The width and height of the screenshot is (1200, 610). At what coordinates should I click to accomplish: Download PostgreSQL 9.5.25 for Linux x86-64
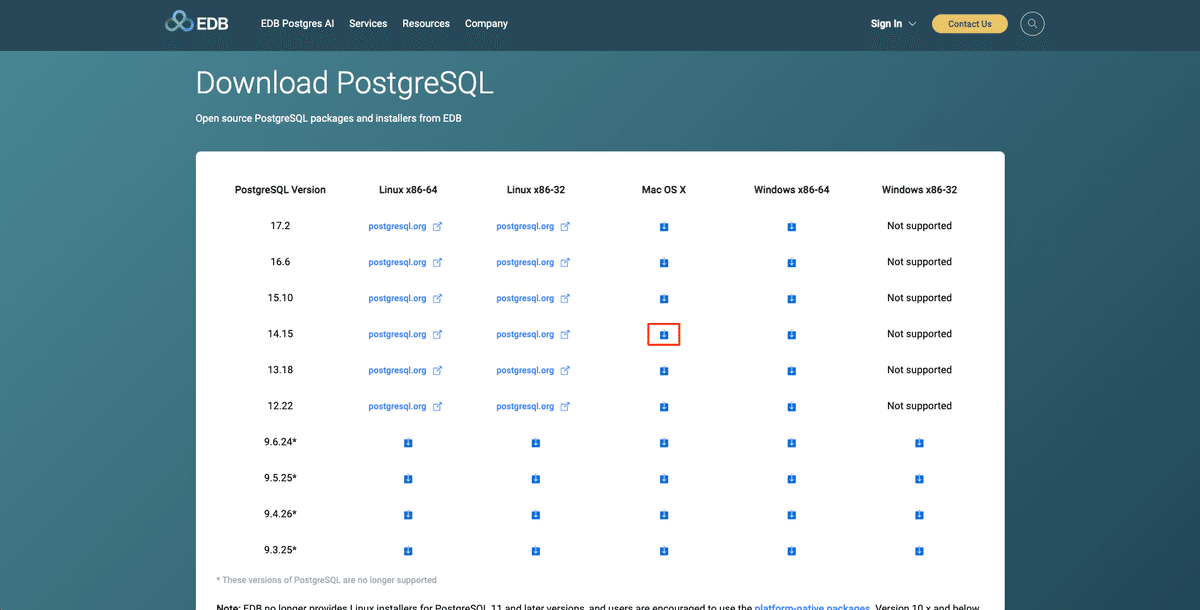click(408, 479)
